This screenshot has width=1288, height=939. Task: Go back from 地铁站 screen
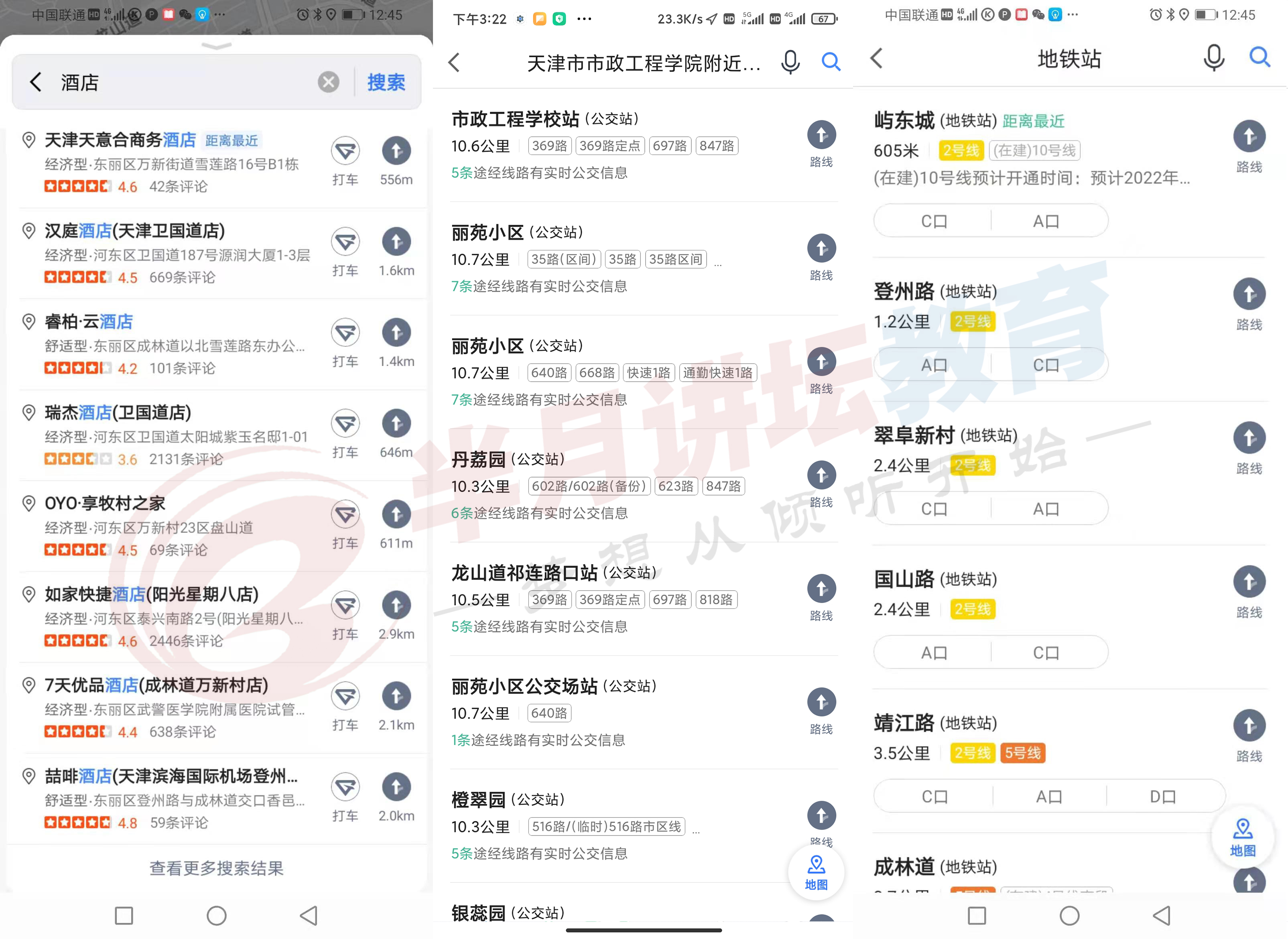point(876,58)
